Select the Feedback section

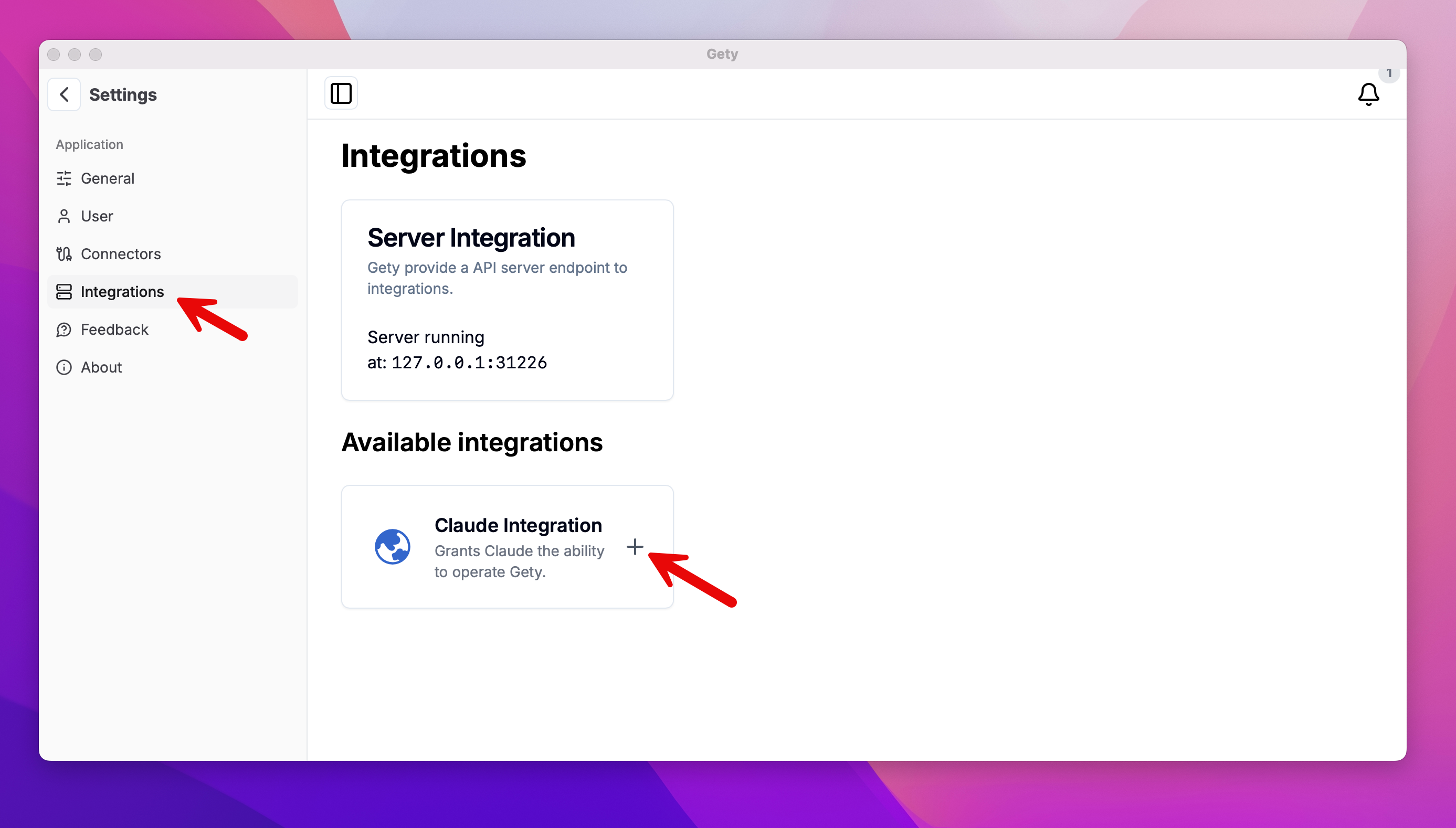tap(114, 329)
